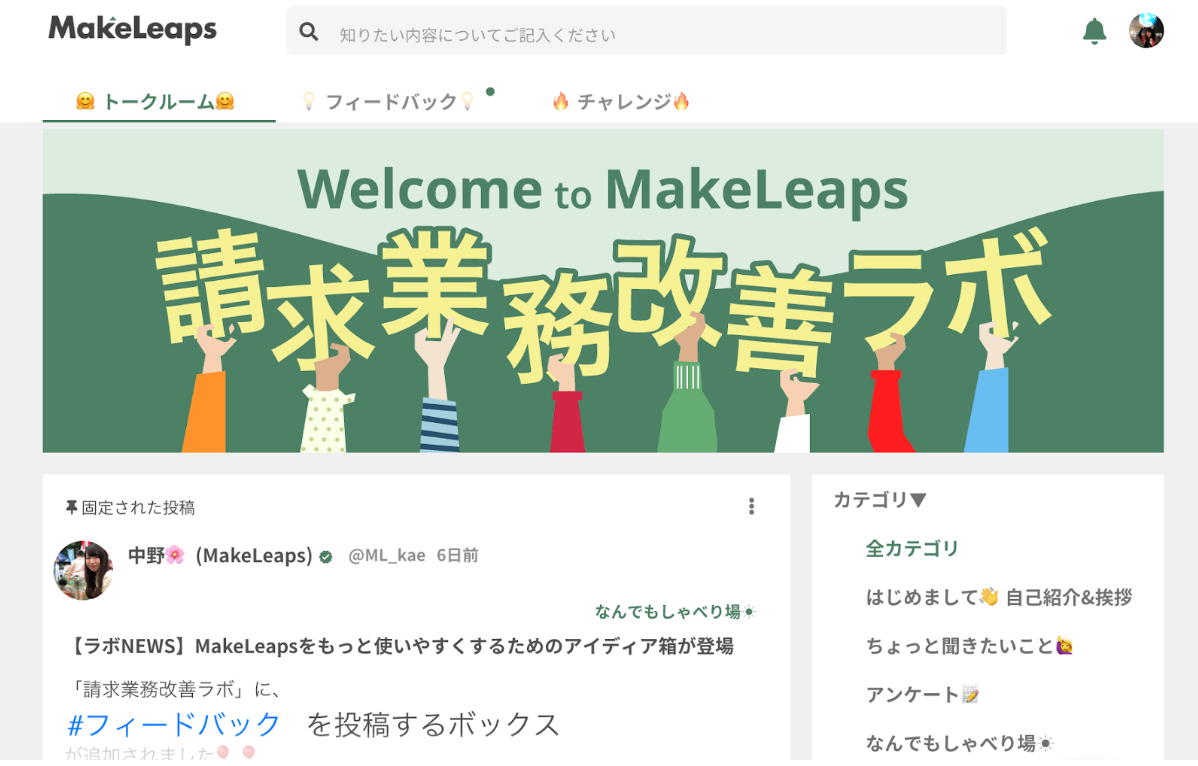Select ちょっと聞きたいこと category
The height and width of the screenshot is (766, 1198).
coord(970,646)
